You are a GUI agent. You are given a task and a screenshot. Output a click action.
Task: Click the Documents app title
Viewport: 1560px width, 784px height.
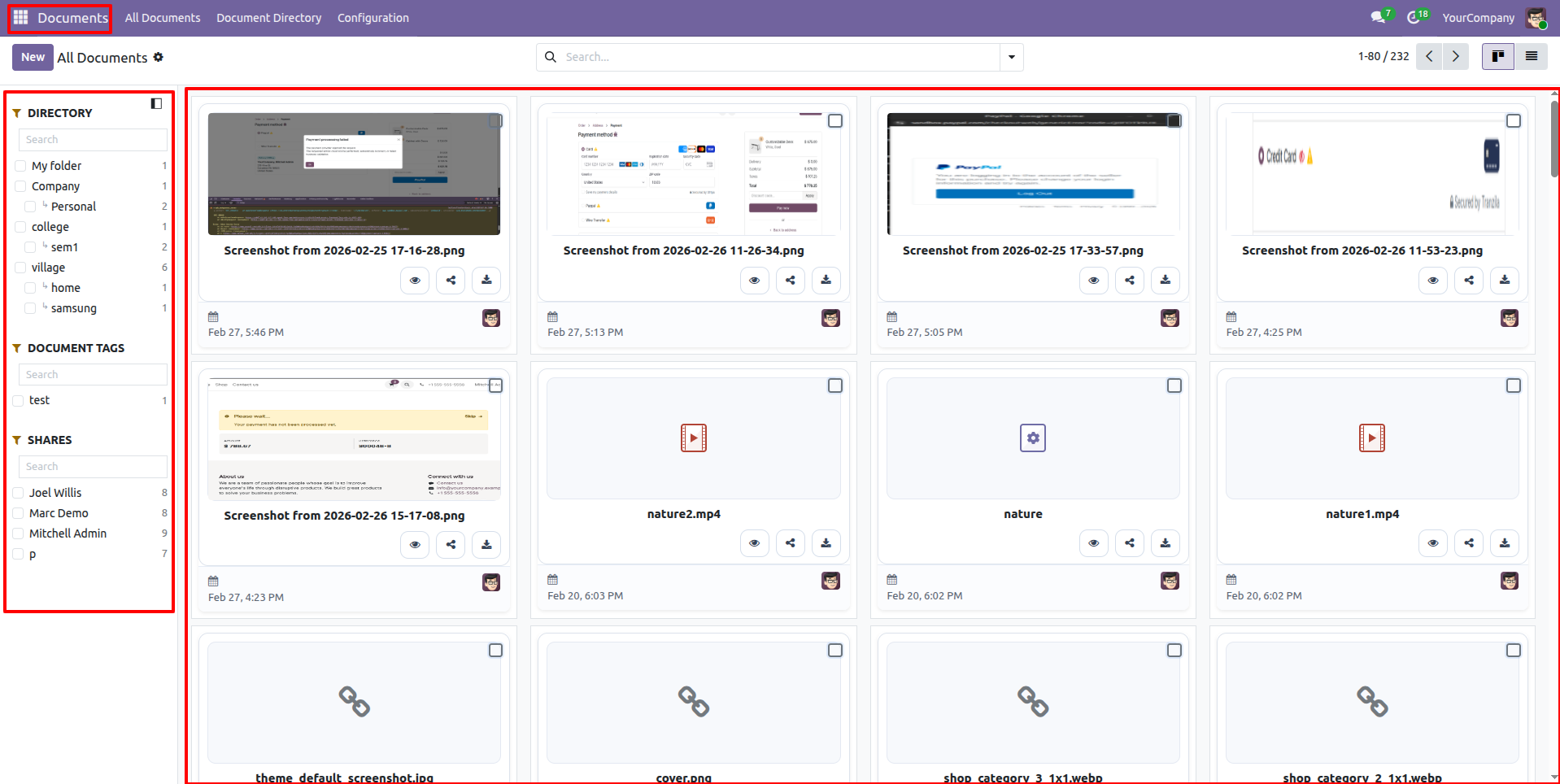[73, 18]
